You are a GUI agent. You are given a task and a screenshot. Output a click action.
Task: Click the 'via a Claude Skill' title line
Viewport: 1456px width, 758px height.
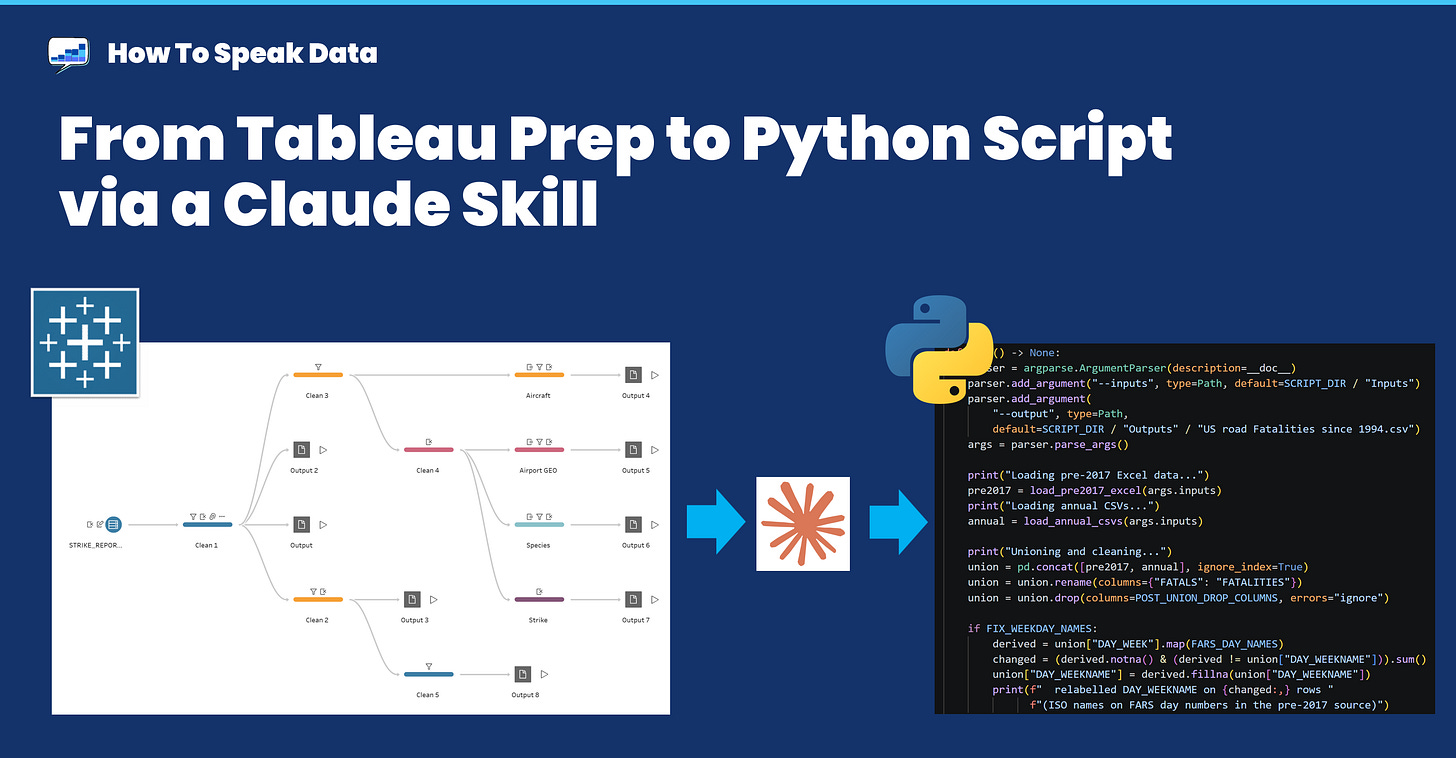click(328, 202)
